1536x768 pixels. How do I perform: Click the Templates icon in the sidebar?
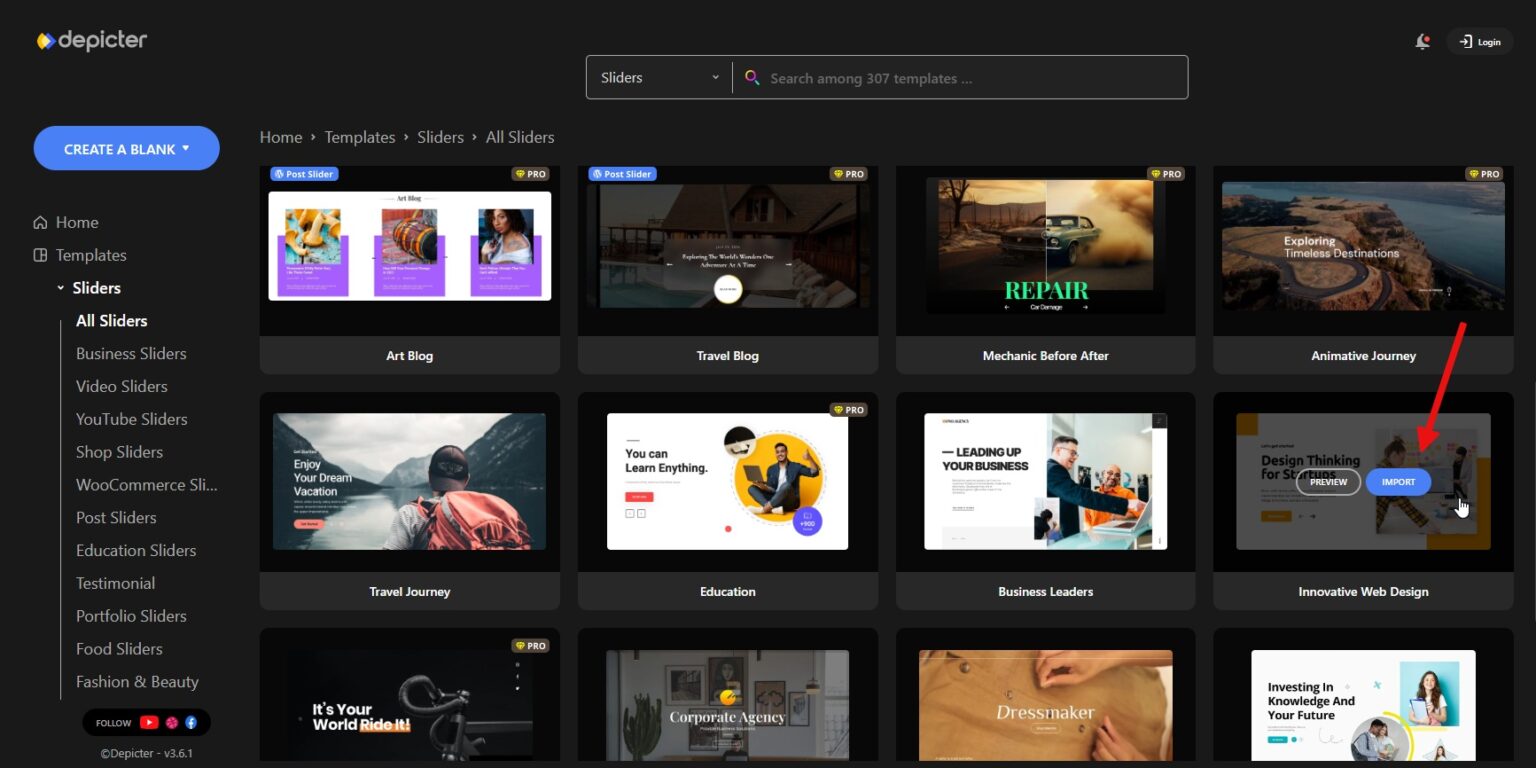40,255
